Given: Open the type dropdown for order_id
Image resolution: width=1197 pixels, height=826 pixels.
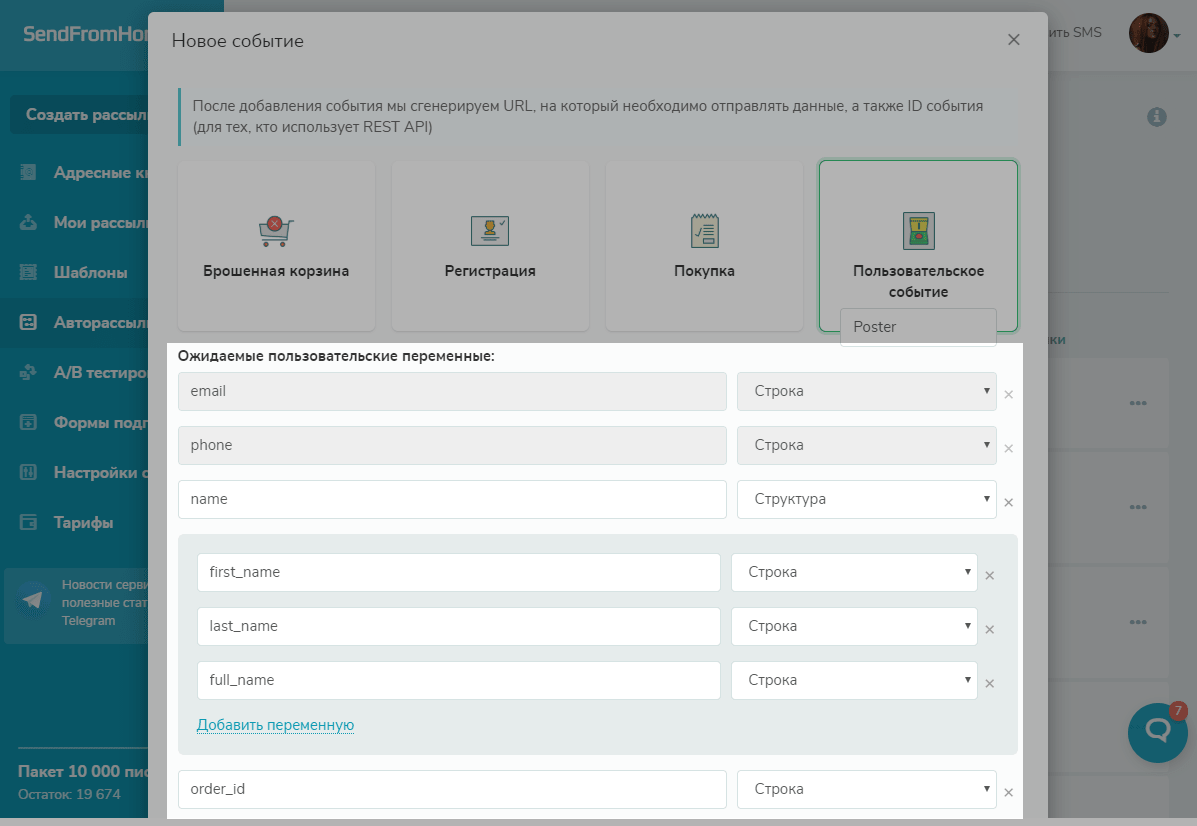Looking at the screenshot, I should click(866, 789).
